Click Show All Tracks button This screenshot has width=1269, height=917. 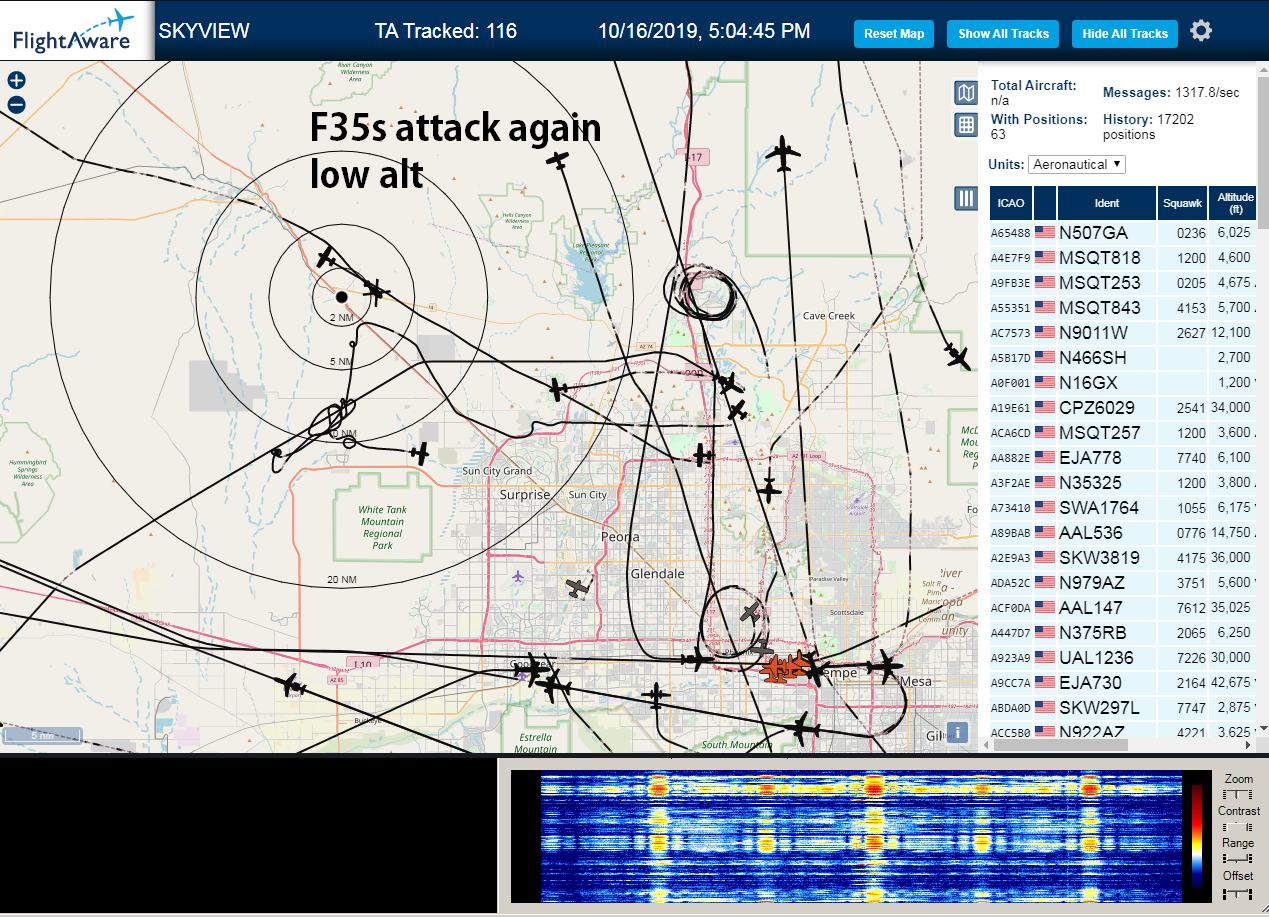pos(1003,33)
